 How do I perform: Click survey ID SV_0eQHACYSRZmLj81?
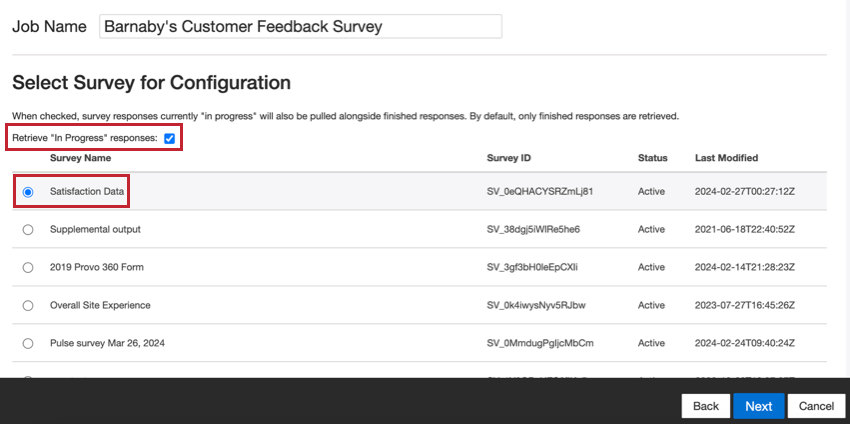point(540,191)
